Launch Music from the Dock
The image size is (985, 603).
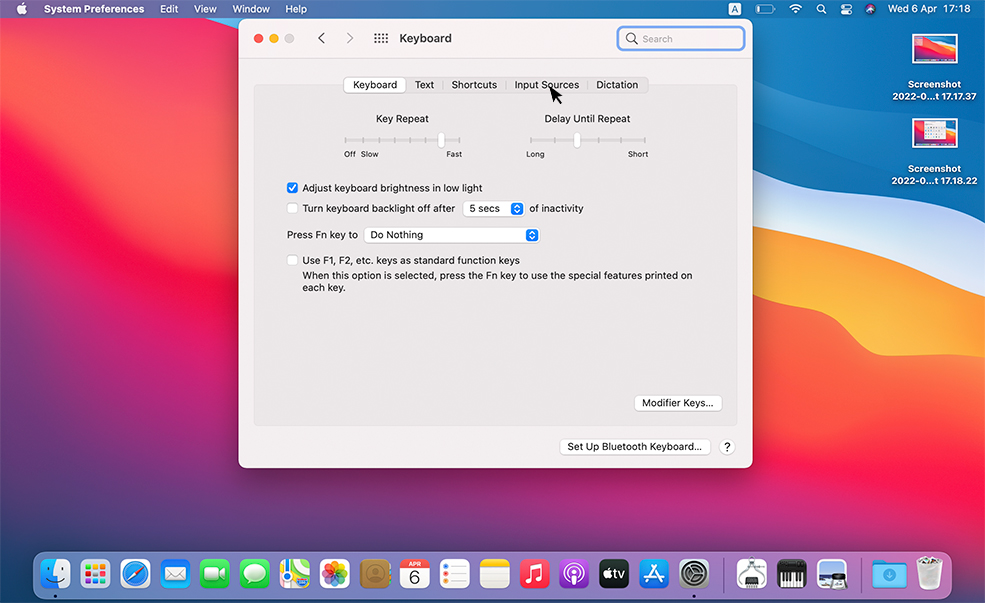(535, 573)
